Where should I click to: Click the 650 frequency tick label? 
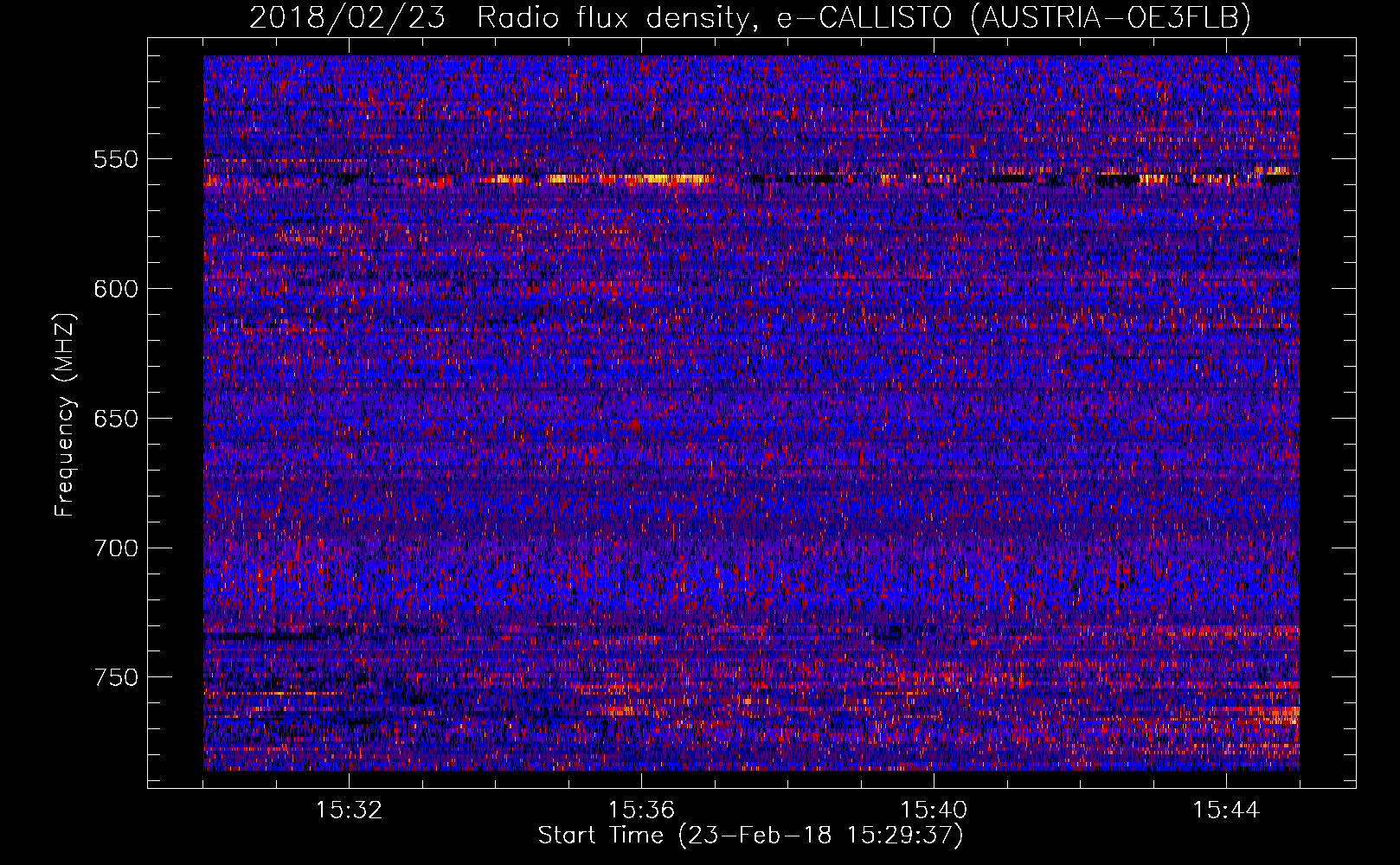(116, 419)
